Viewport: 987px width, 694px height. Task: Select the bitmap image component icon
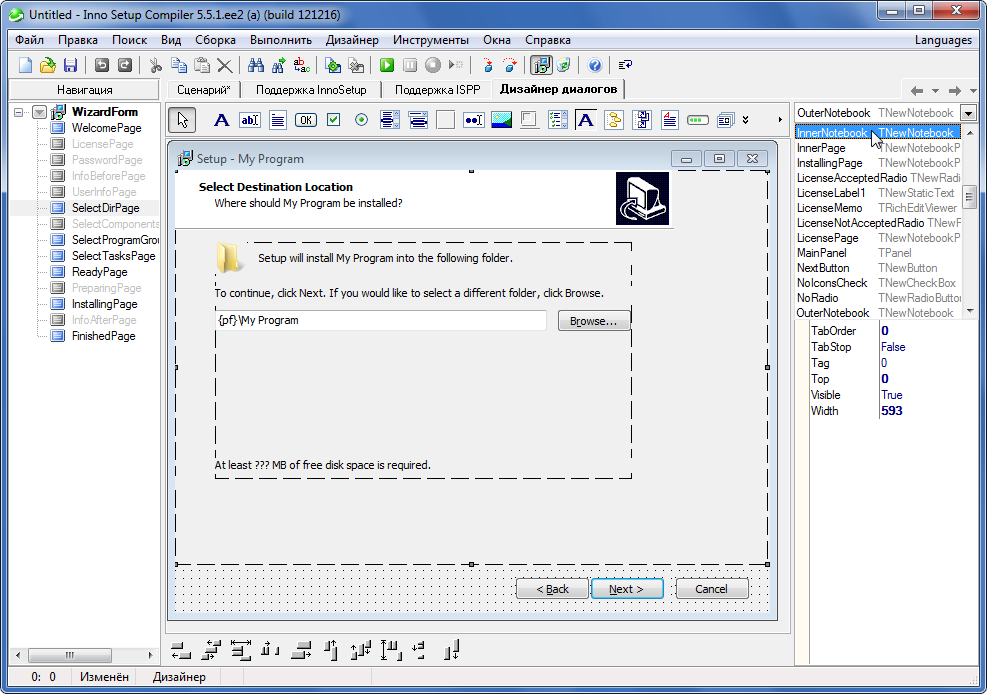[x=502, y=120]
